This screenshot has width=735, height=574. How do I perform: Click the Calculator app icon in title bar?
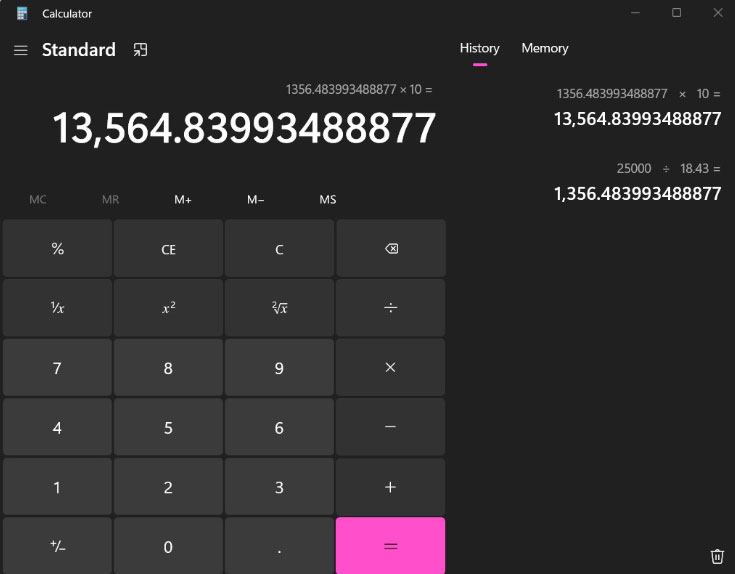(x=22, y=14)
